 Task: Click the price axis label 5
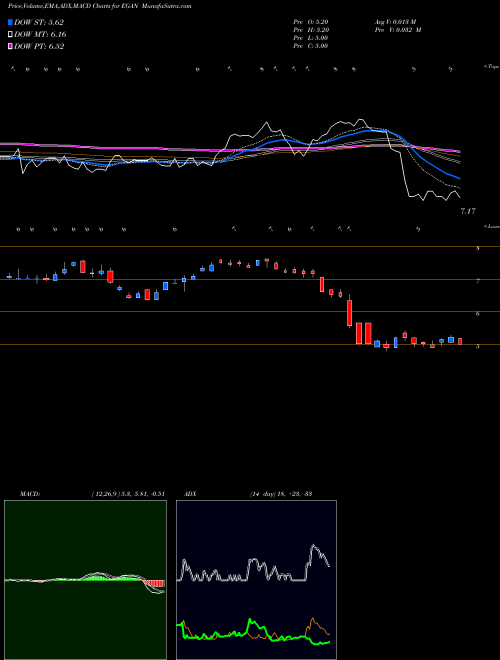coord(478,347)
